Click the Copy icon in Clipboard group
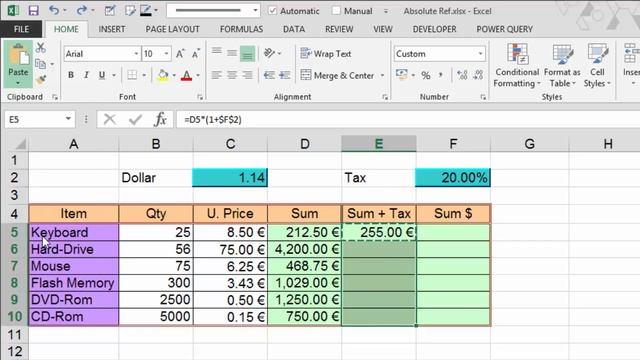 pyautogui.click(x=40, y=64)
